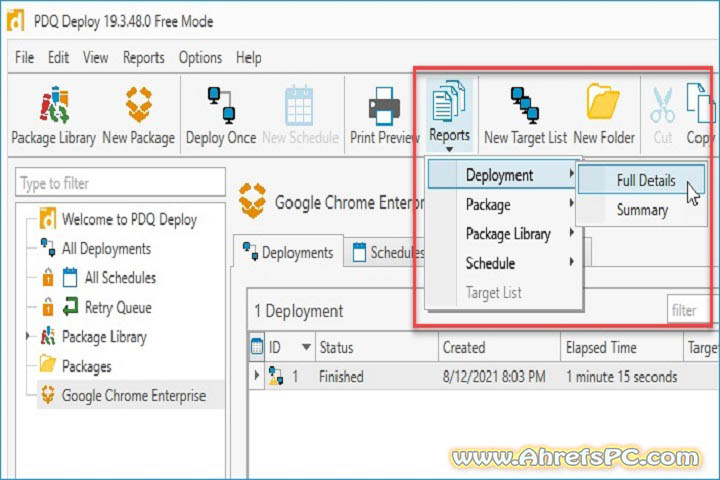Switch to the Deployments tab
This screenshot has width=720, height=480.
pyautogui.click(x=288, y=252)
